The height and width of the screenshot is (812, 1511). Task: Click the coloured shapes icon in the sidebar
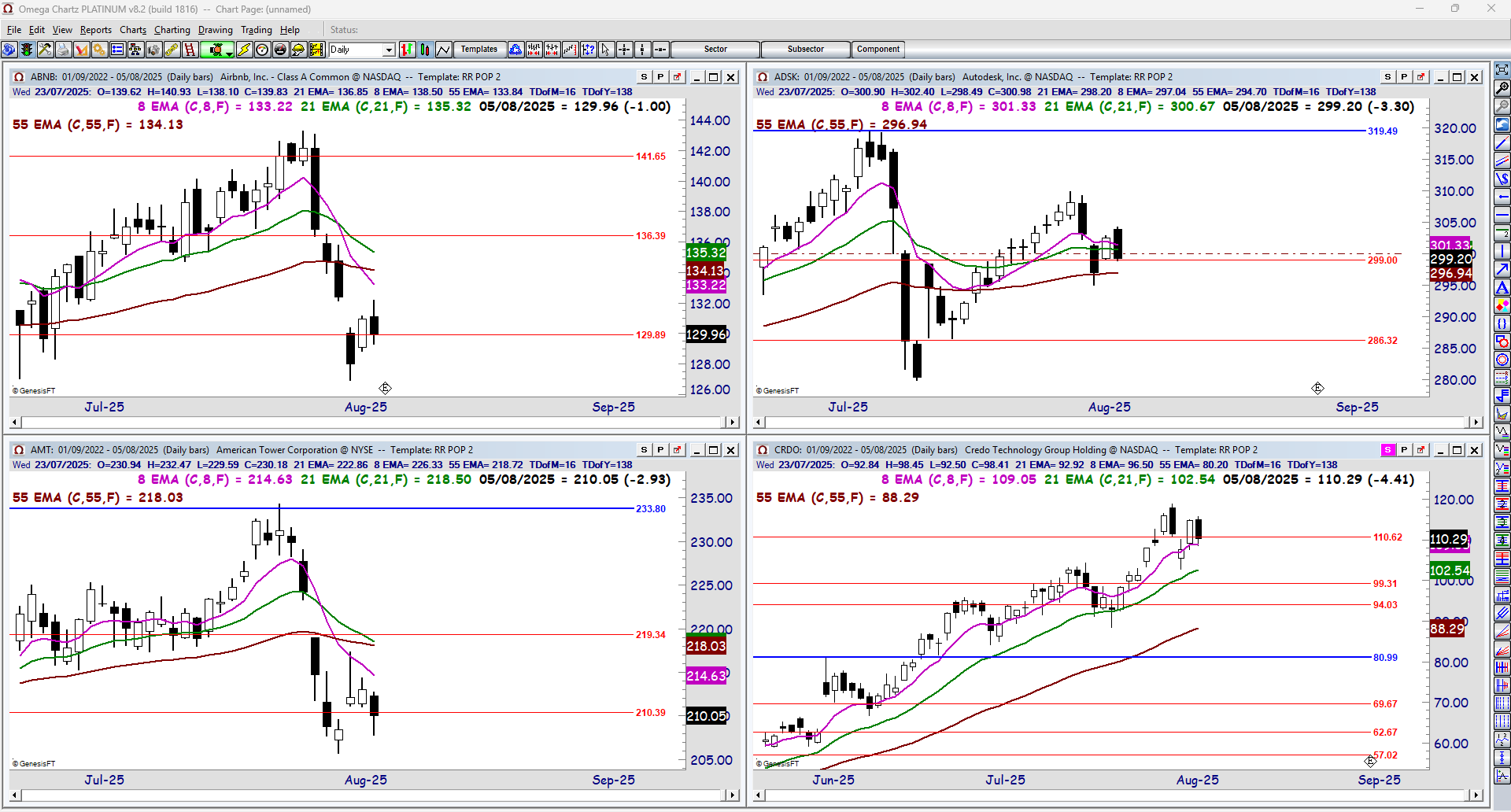(x=1502, y=305)
